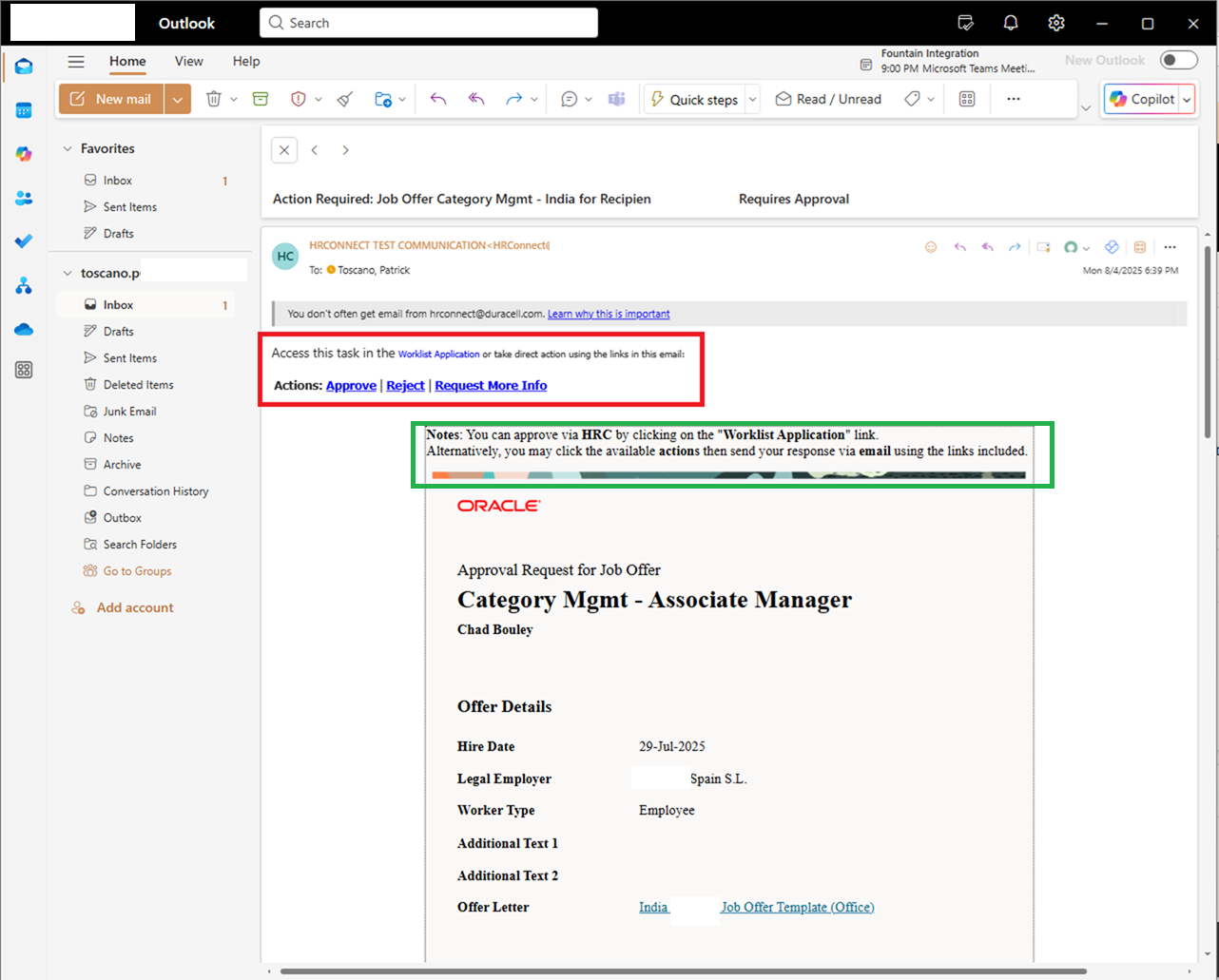Open the Sweep tool
This screenshot has height=980, width=1219.
[x=344, y=98]
